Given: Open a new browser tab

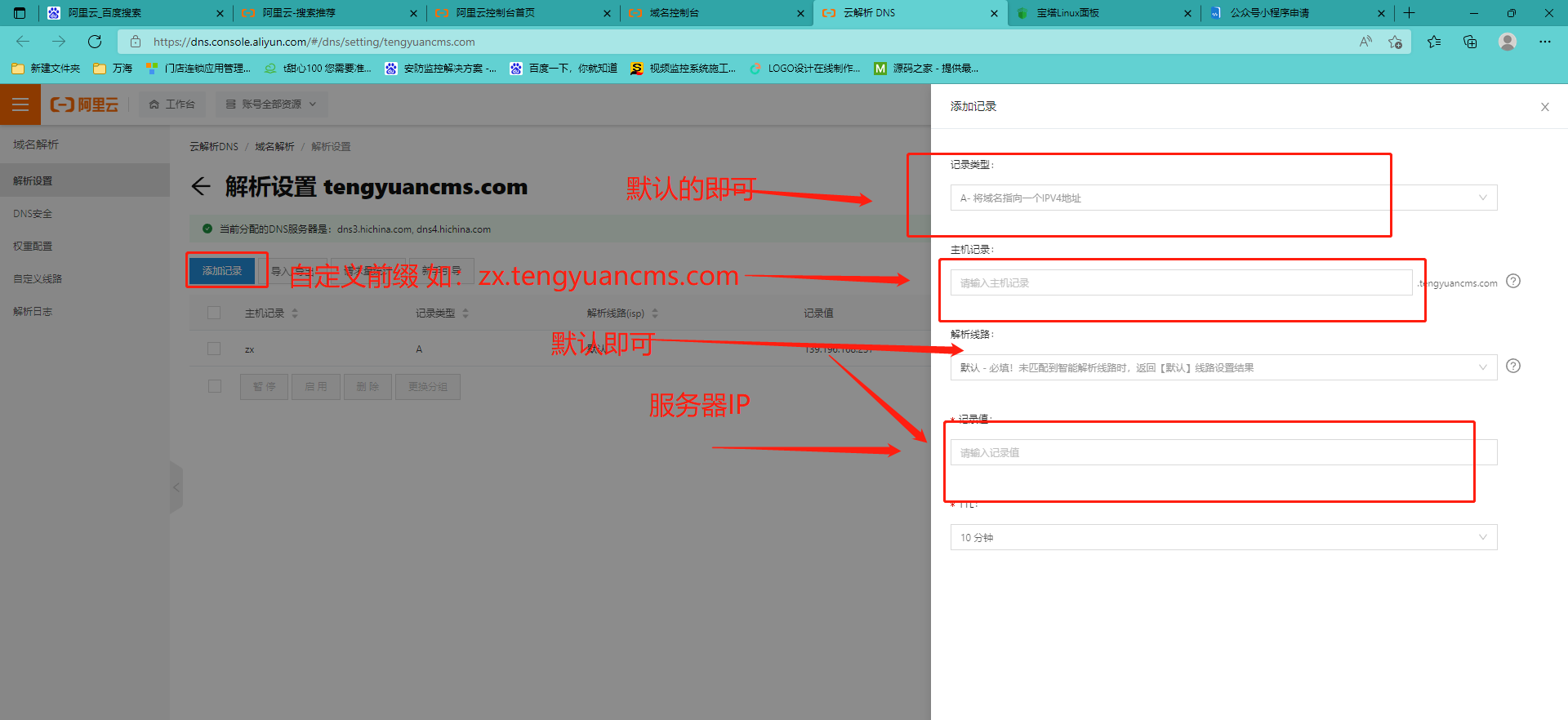Looking at the screenshot, I should 1410,13.
